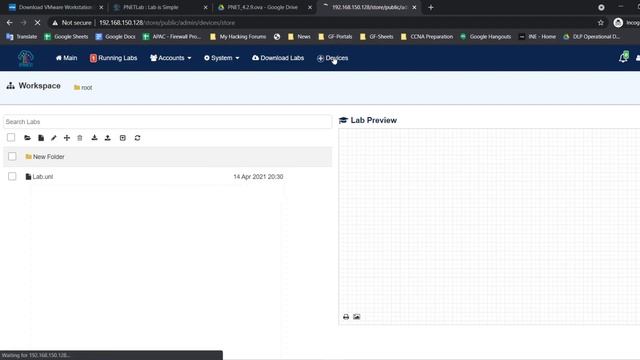Open the incognito profile icon
640x360 pixels.
tap(618, 23)
